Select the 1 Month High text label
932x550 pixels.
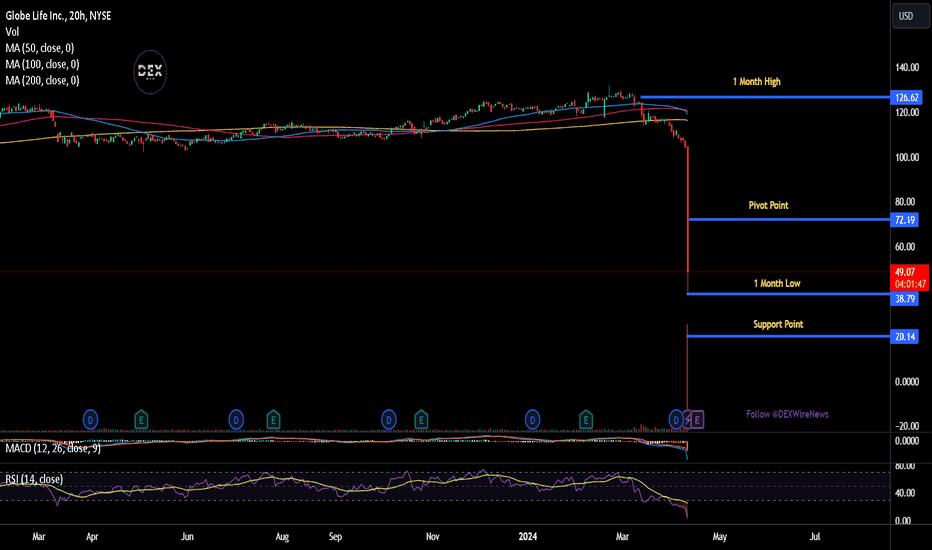click(757, 81)
